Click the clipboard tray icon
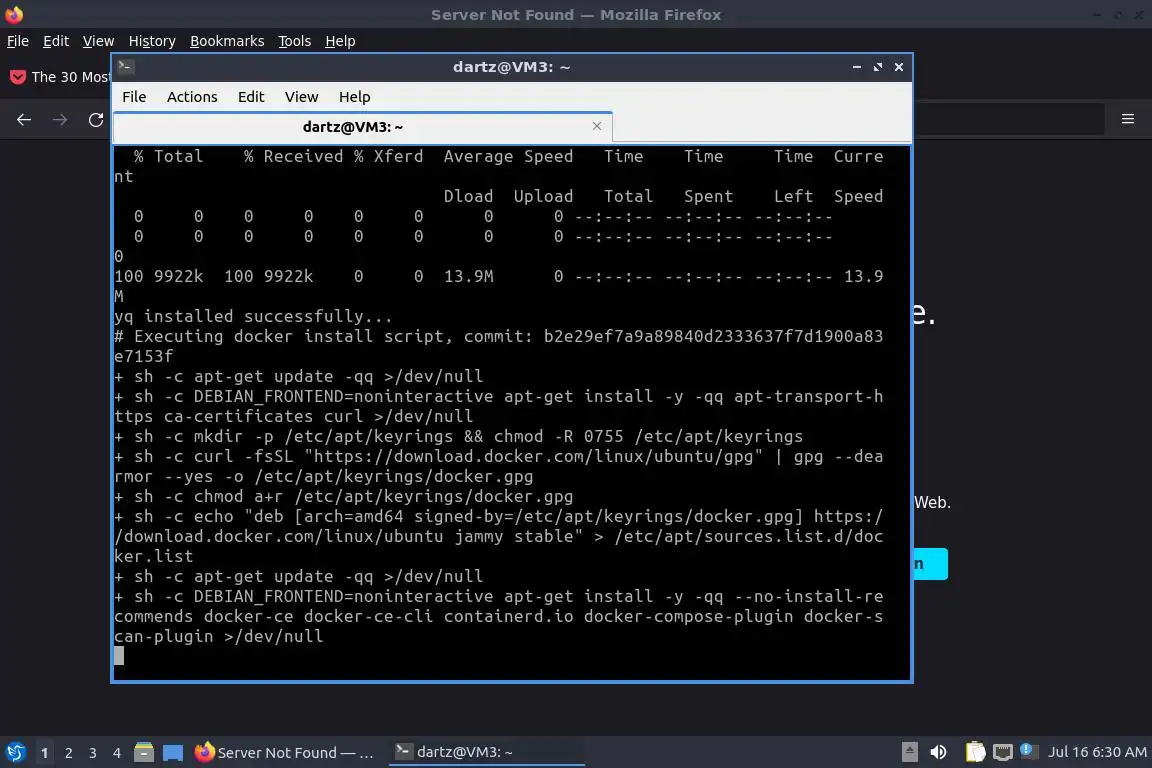 pos(975,752)
